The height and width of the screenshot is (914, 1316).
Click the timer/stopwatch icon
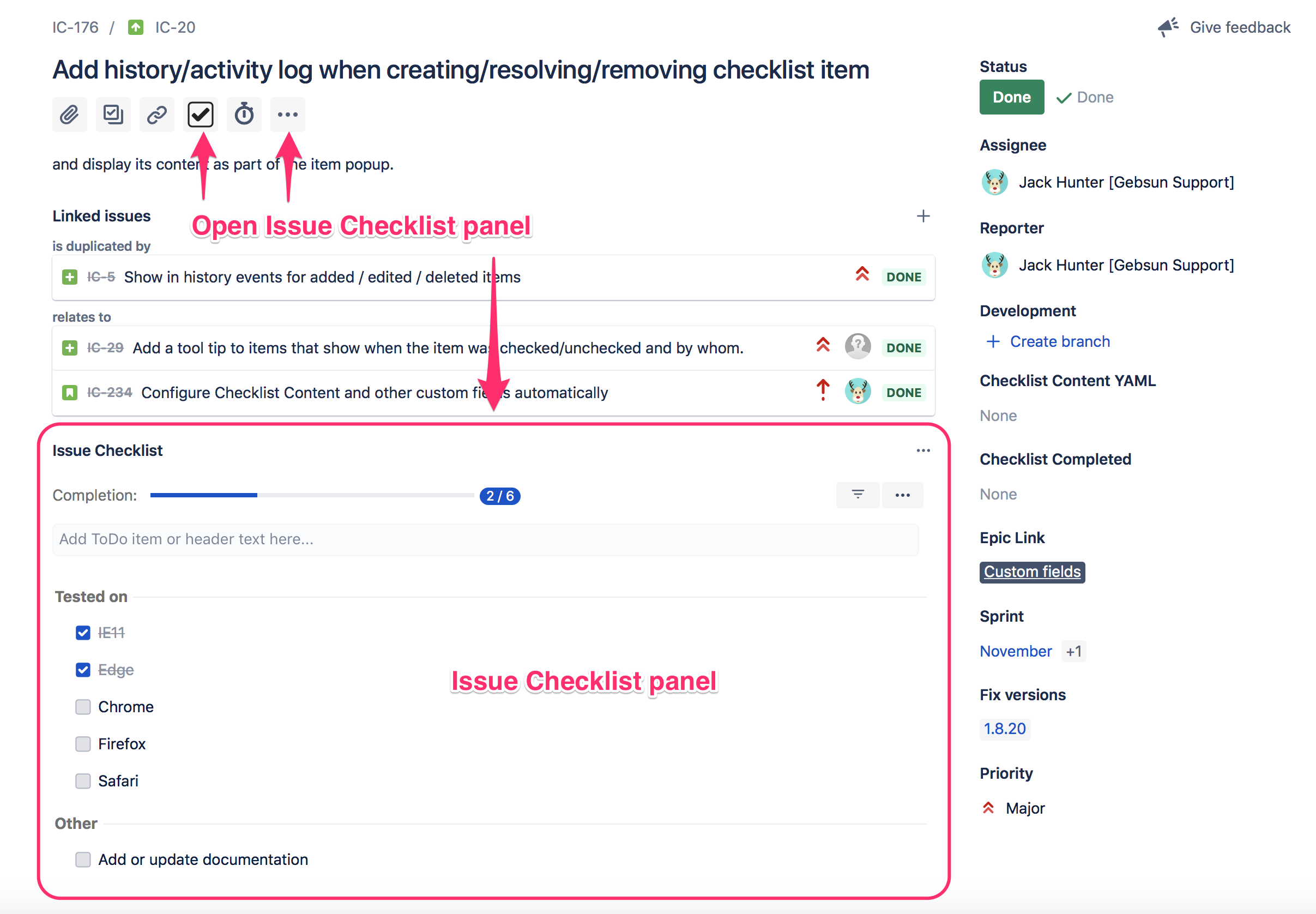point(245,112)
